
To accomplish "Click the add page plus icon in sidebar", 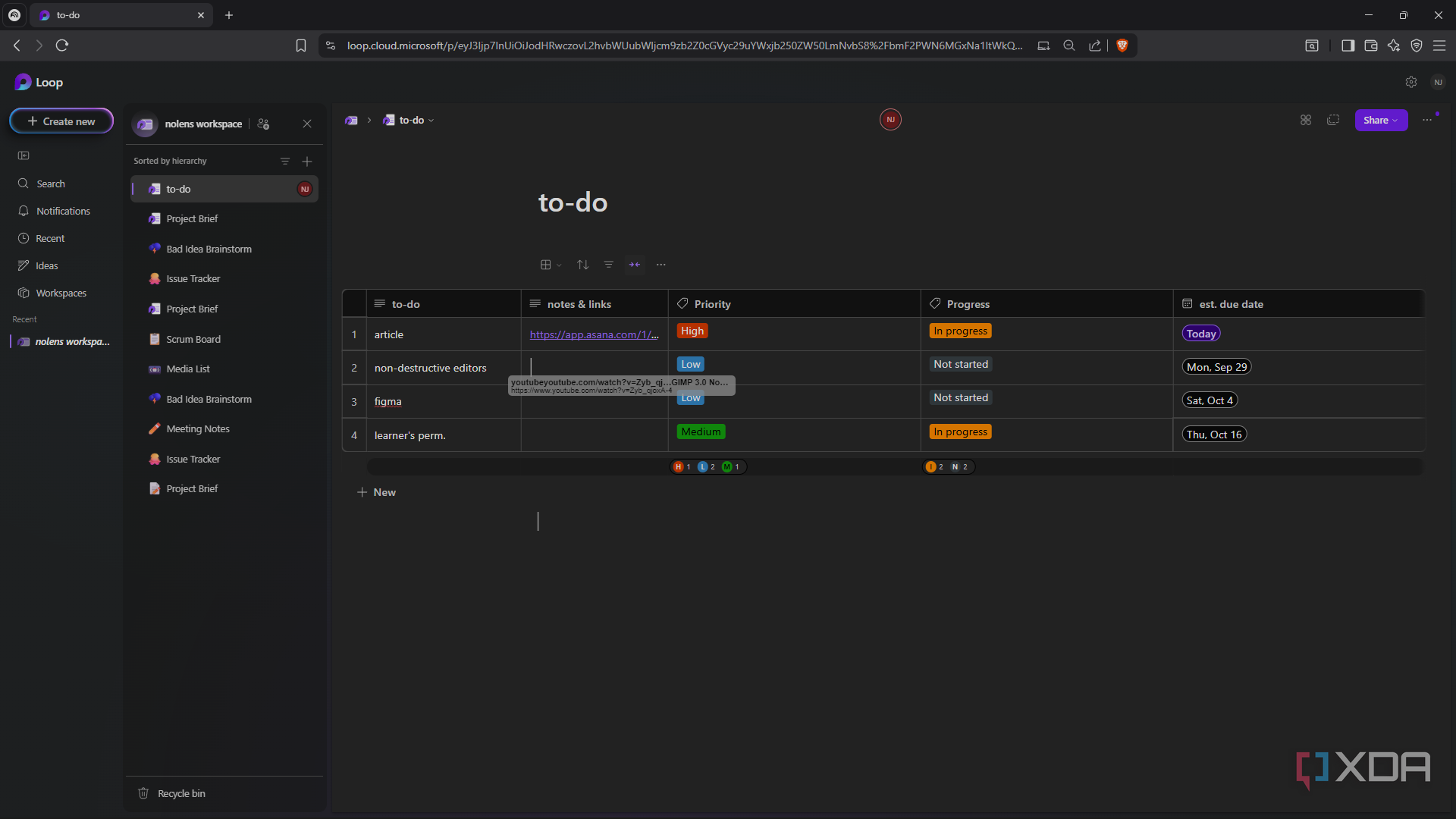I will tap(307, 161).
